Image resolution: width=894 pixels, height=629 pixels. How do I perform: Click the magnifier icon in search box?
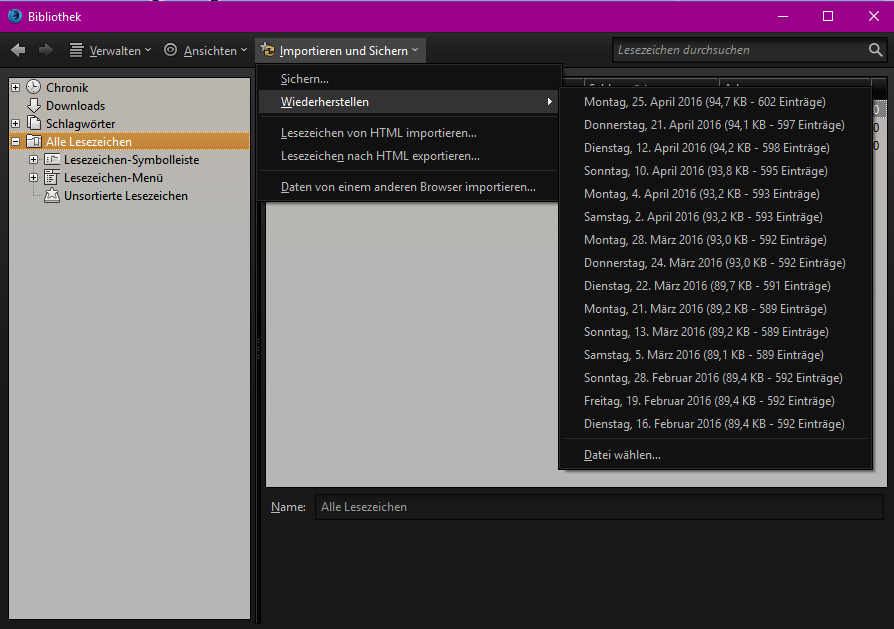pos(875,50)
